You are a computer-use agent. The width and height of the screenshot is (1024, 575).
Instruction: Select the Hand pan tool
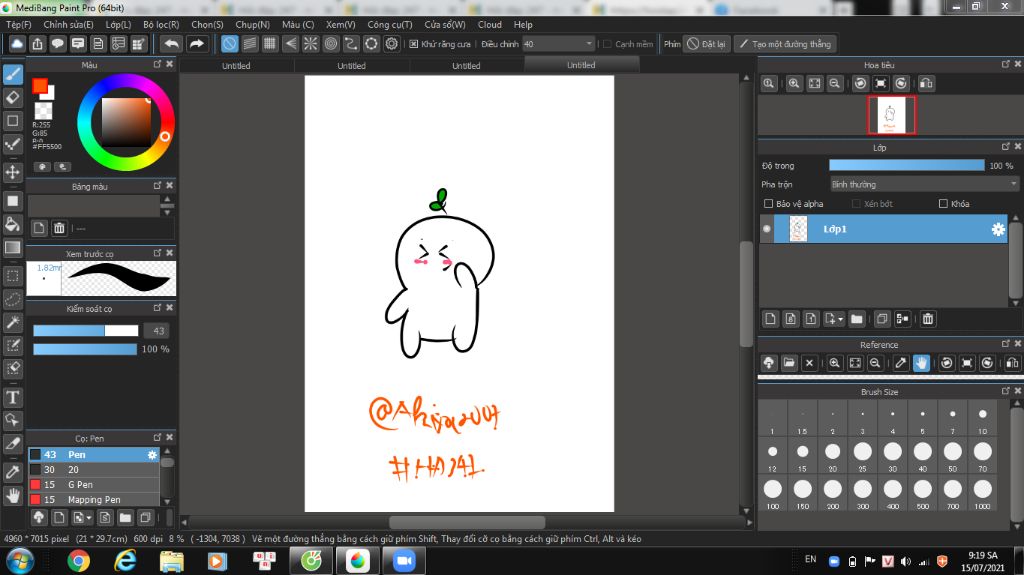pyautogui.click(x=13, y=495)
